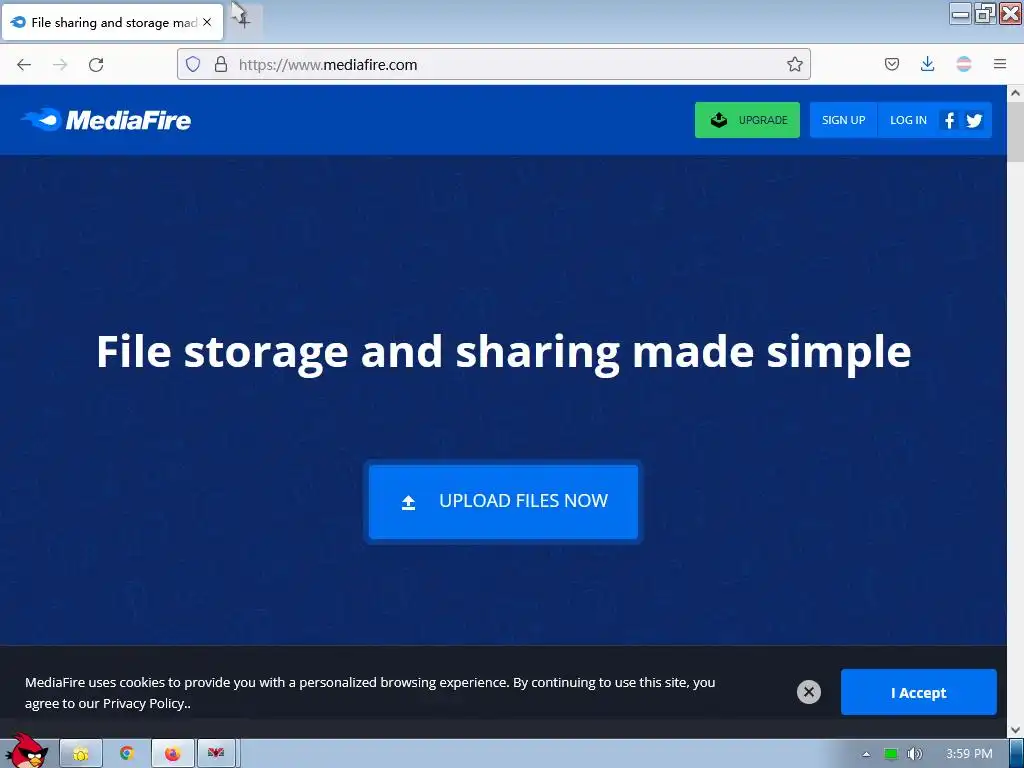Dismiss the cookie banner with the X icon
The width and height of the screenshot is (1024, 768).
pos(808,692)
